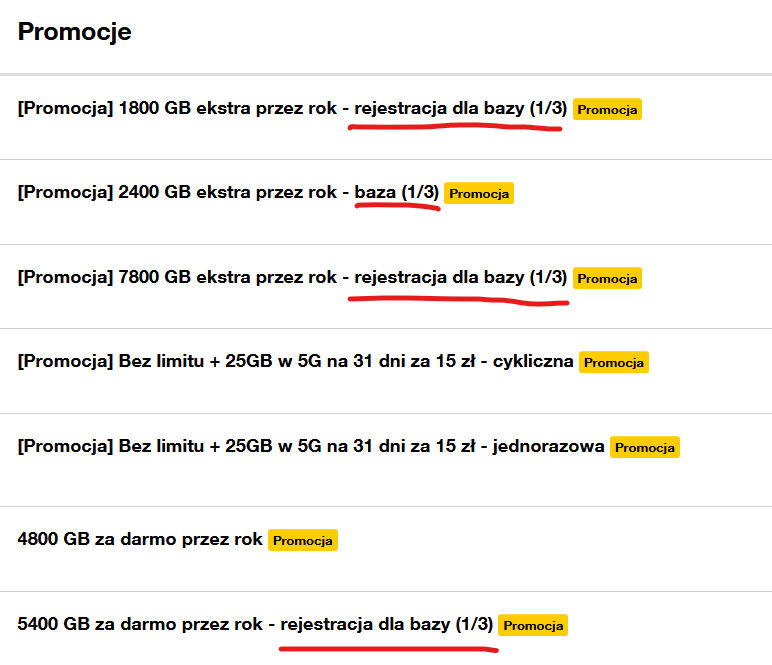Open the 2400 GB ekstra baza promotion
This screenshot has width=772, height=665.
coord(180,193)
